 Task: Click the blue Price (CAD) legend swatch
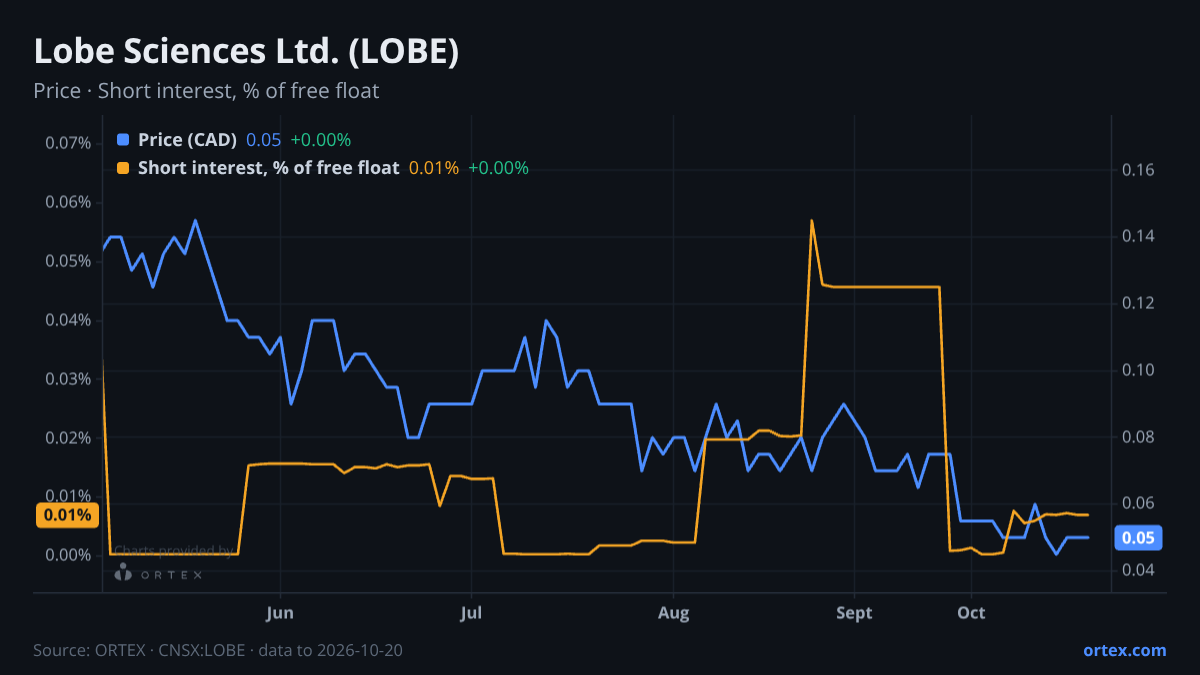click(123, 140)
